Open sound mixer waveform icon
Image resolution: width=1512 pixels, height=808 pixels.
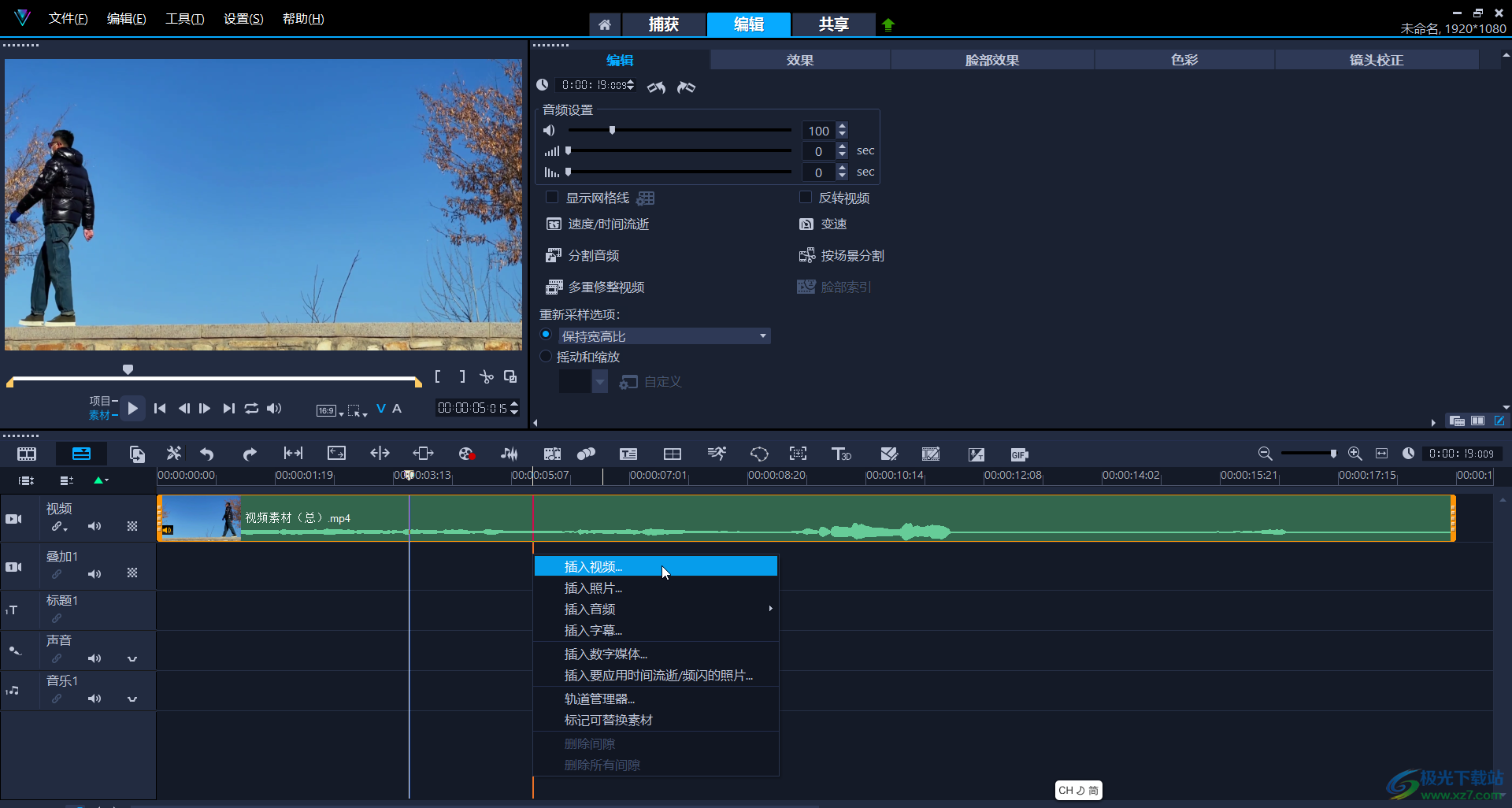[x=510, y=454]
